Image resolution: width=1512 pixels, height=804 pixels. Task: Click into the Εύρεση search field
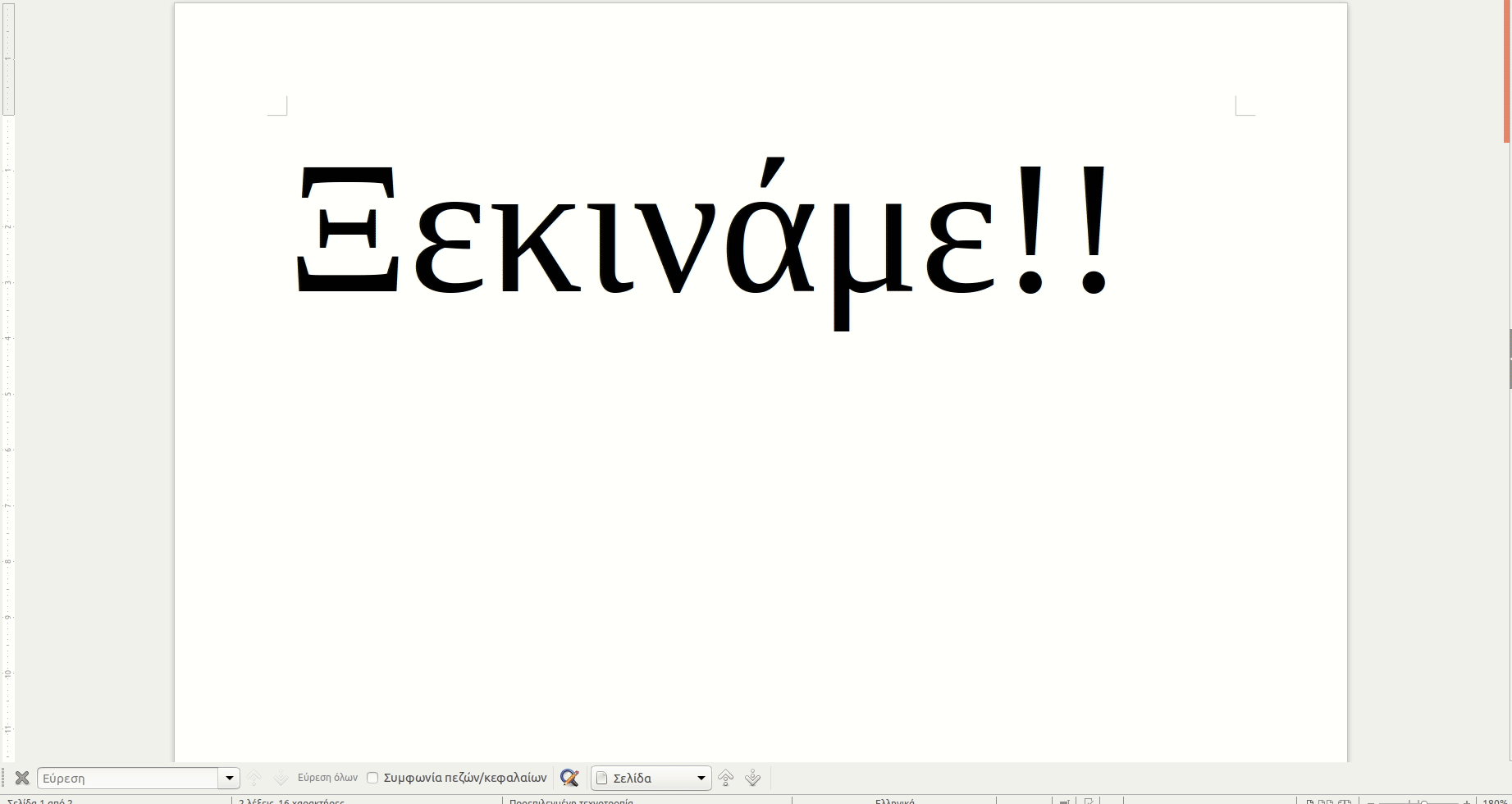[x=128, y=778]
